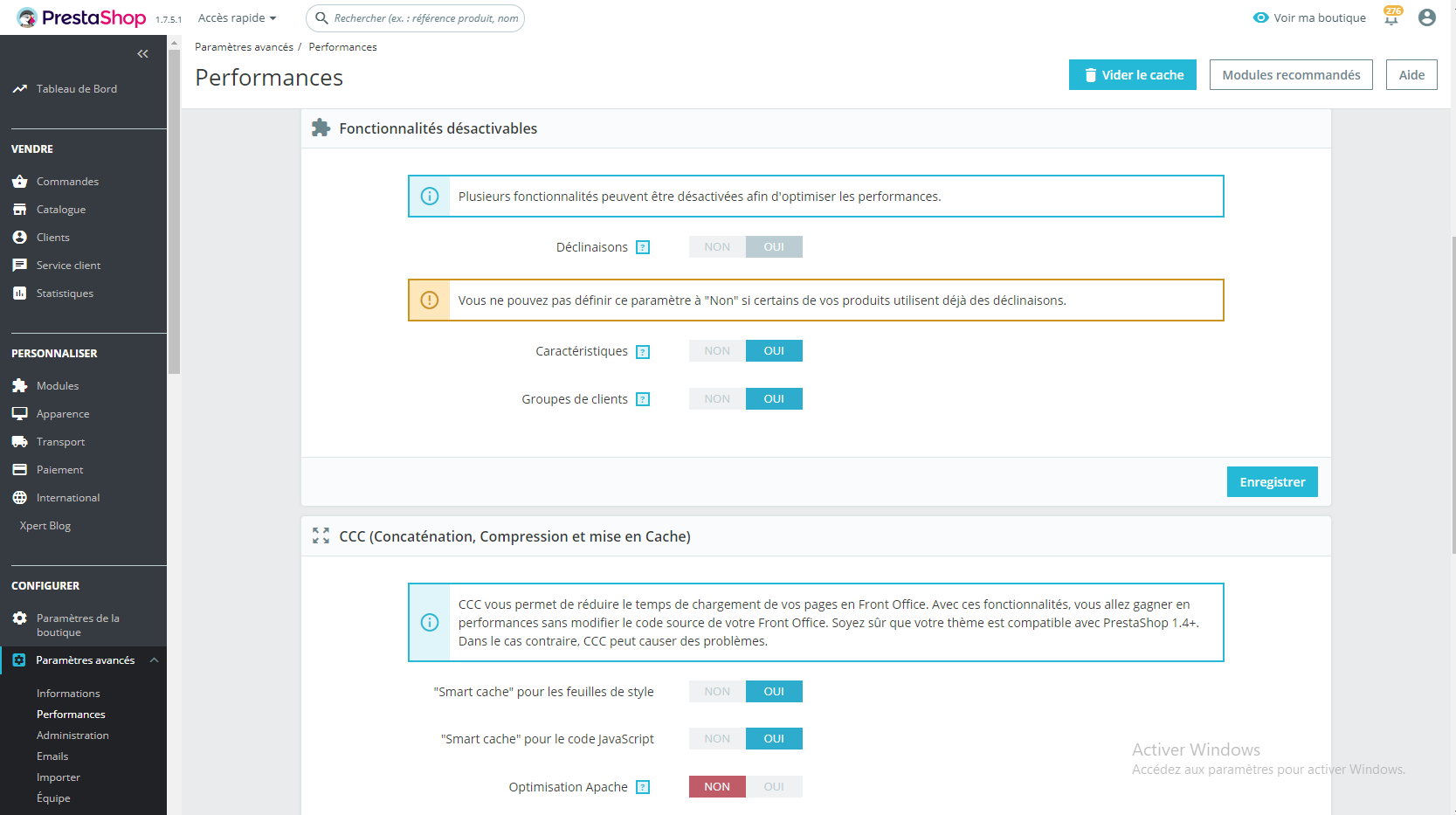Open Informations submenu item
Image resolution: width=1456 pixels, height=815 pixels.
(x=68, y=694)
